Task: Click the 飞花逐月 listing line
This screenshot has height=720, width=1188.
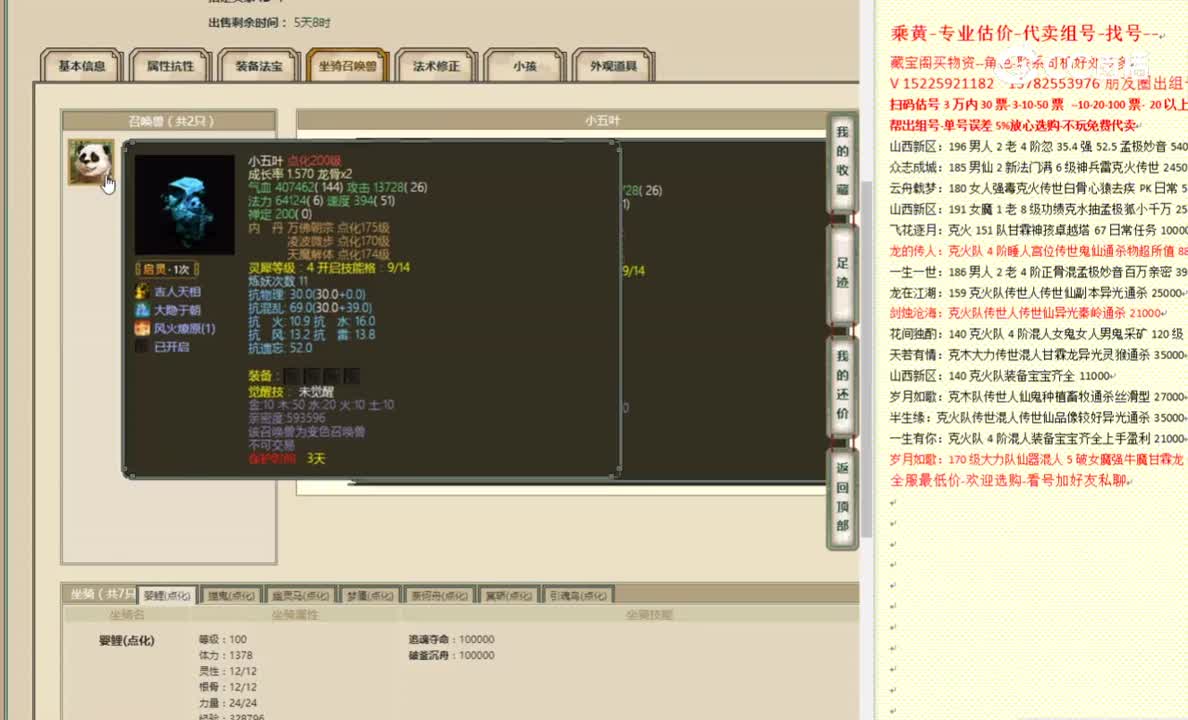Action: (1038, 230)
